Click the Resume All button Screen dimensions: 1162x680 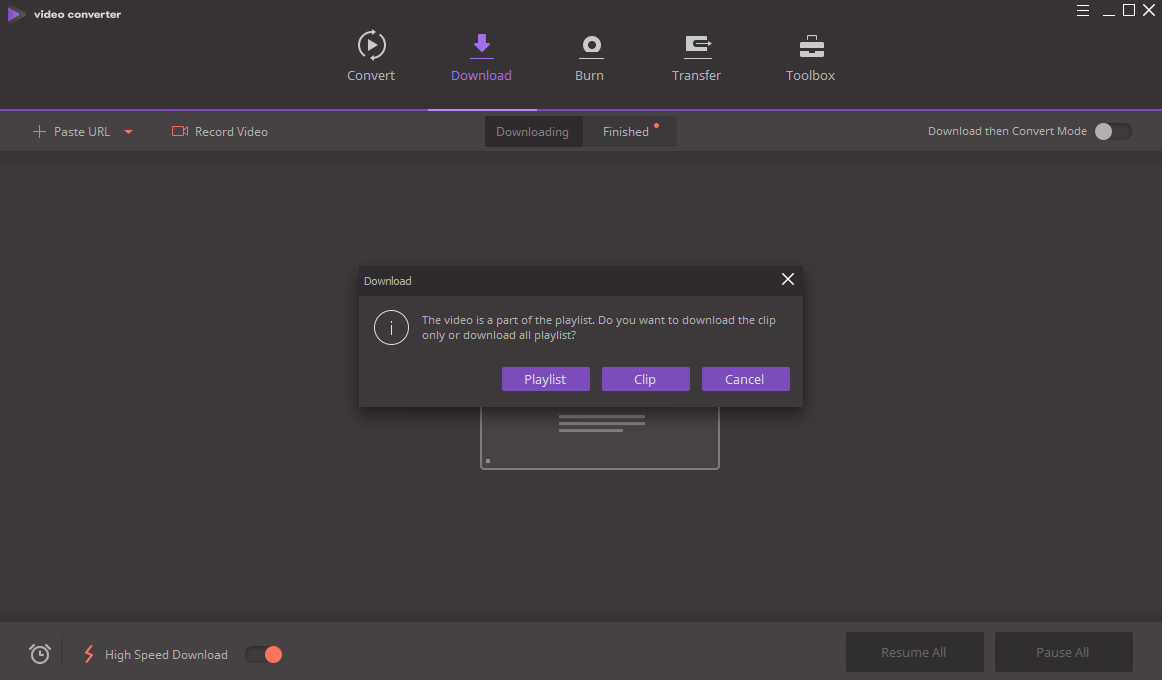(x=914, y=652)
